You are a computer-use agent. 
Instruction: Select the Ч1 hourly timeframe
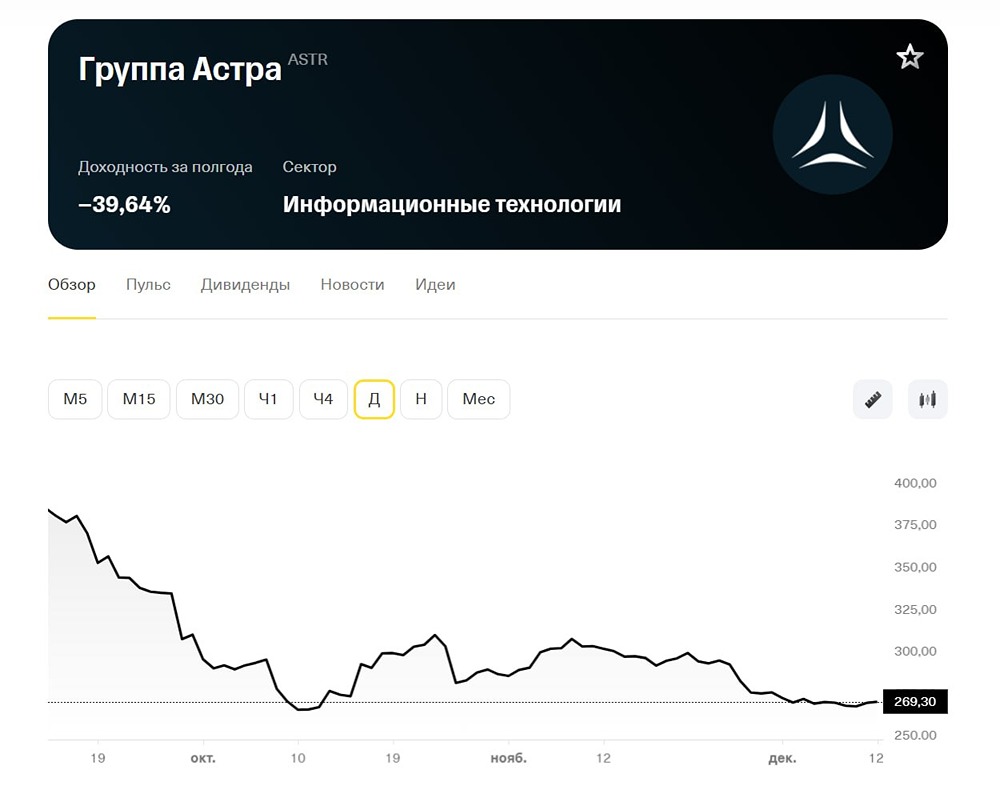[268, 399]
